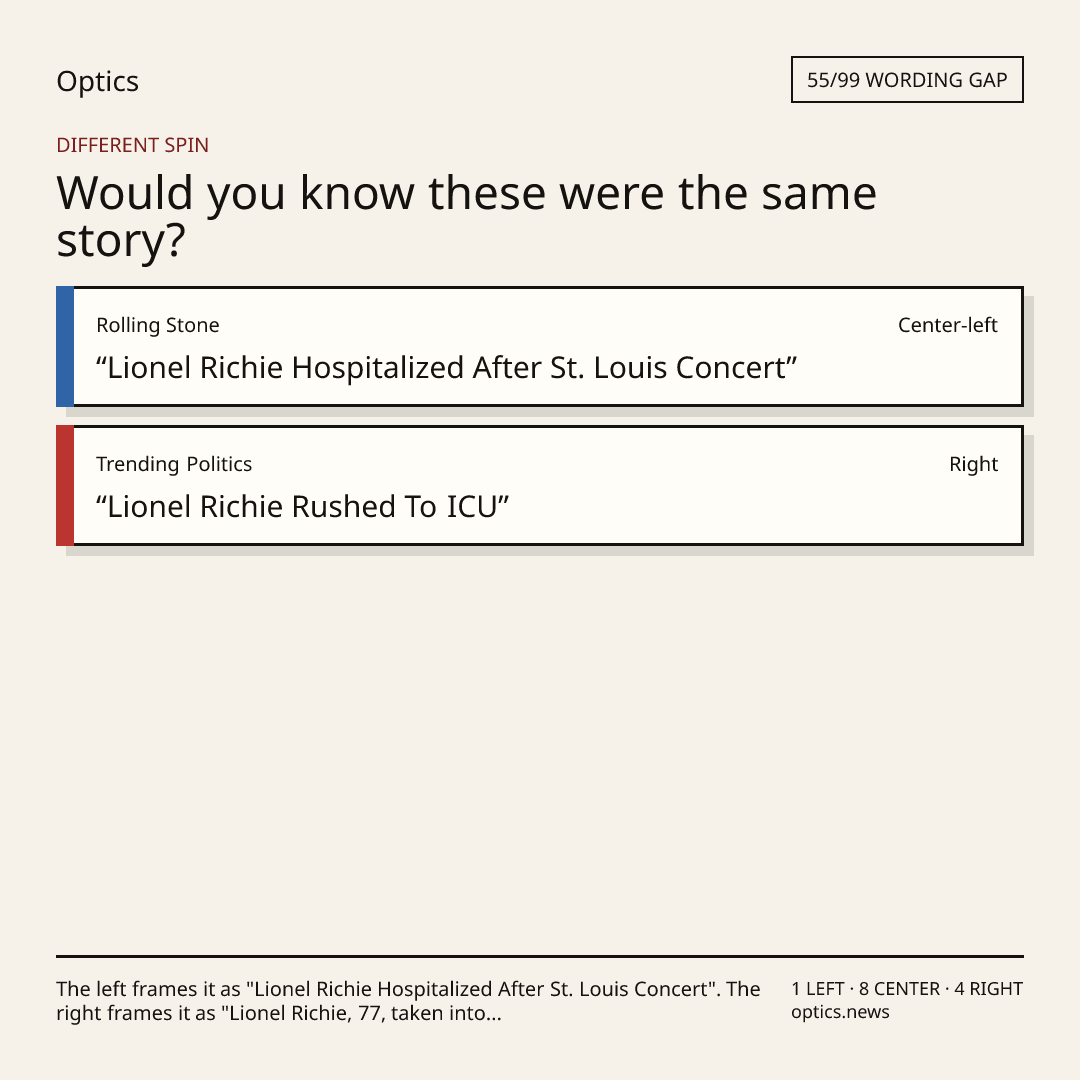Screen dimensions: 1080x1080
Task: Click the horizontal footer divider line
Action: (540, 956)
